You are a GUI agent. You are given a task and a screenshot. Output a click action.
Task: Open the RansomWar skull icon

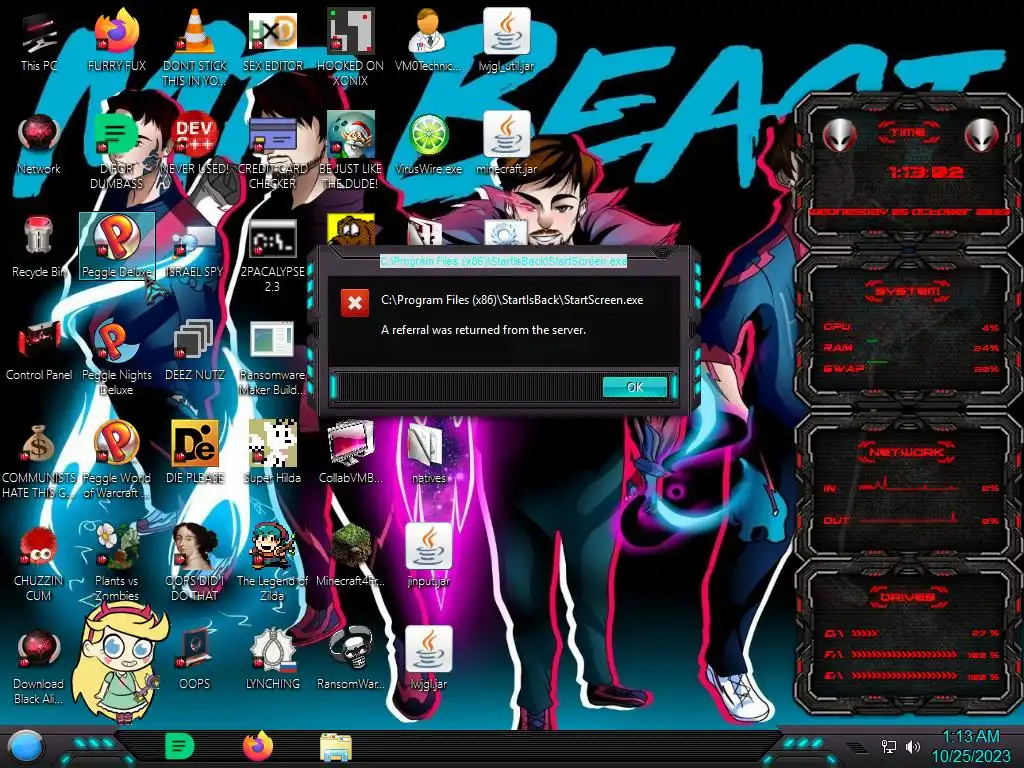[x=351, y=660]
